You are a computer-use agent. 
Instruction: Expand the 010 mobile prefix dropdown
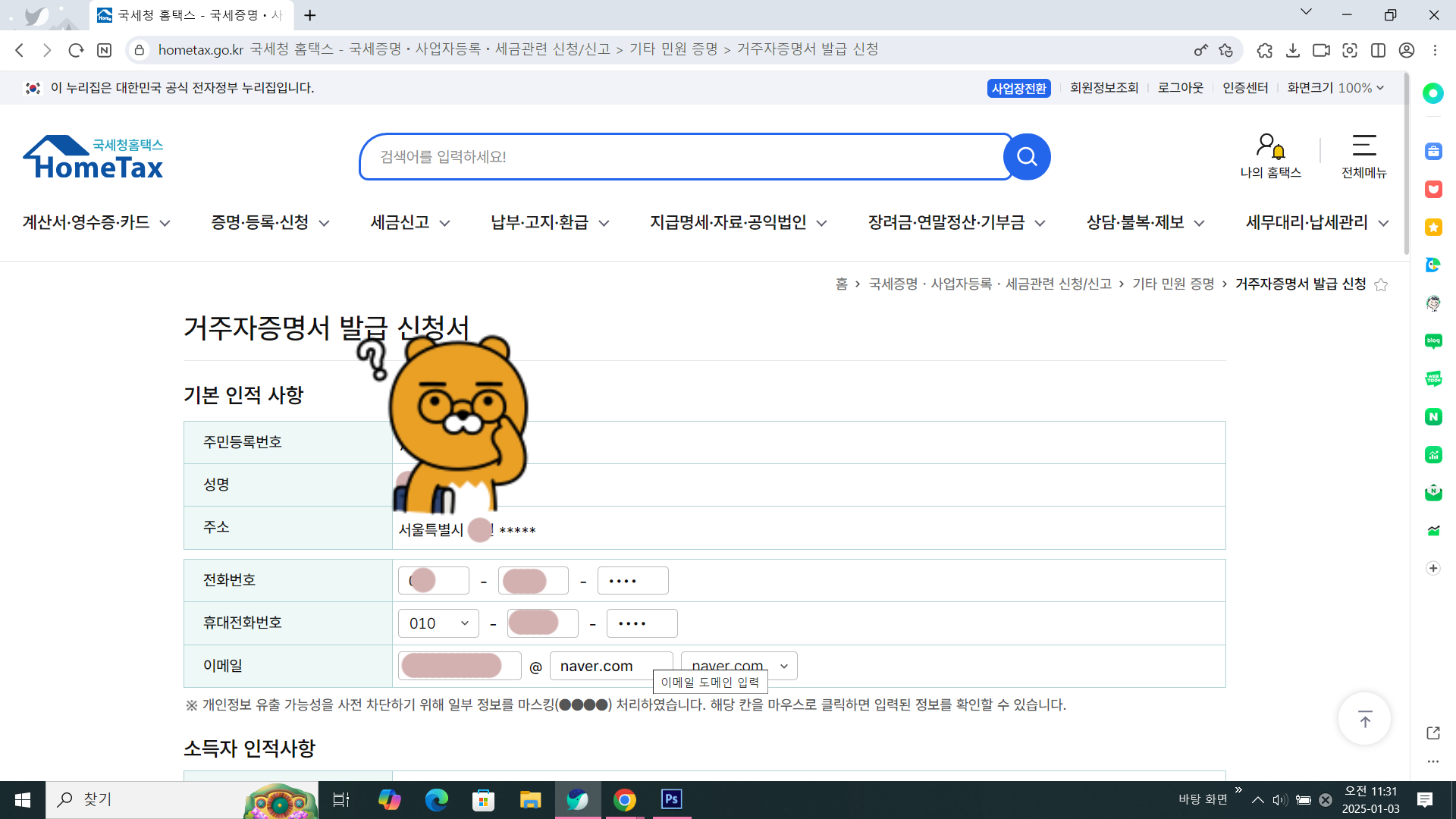[439, 623]
